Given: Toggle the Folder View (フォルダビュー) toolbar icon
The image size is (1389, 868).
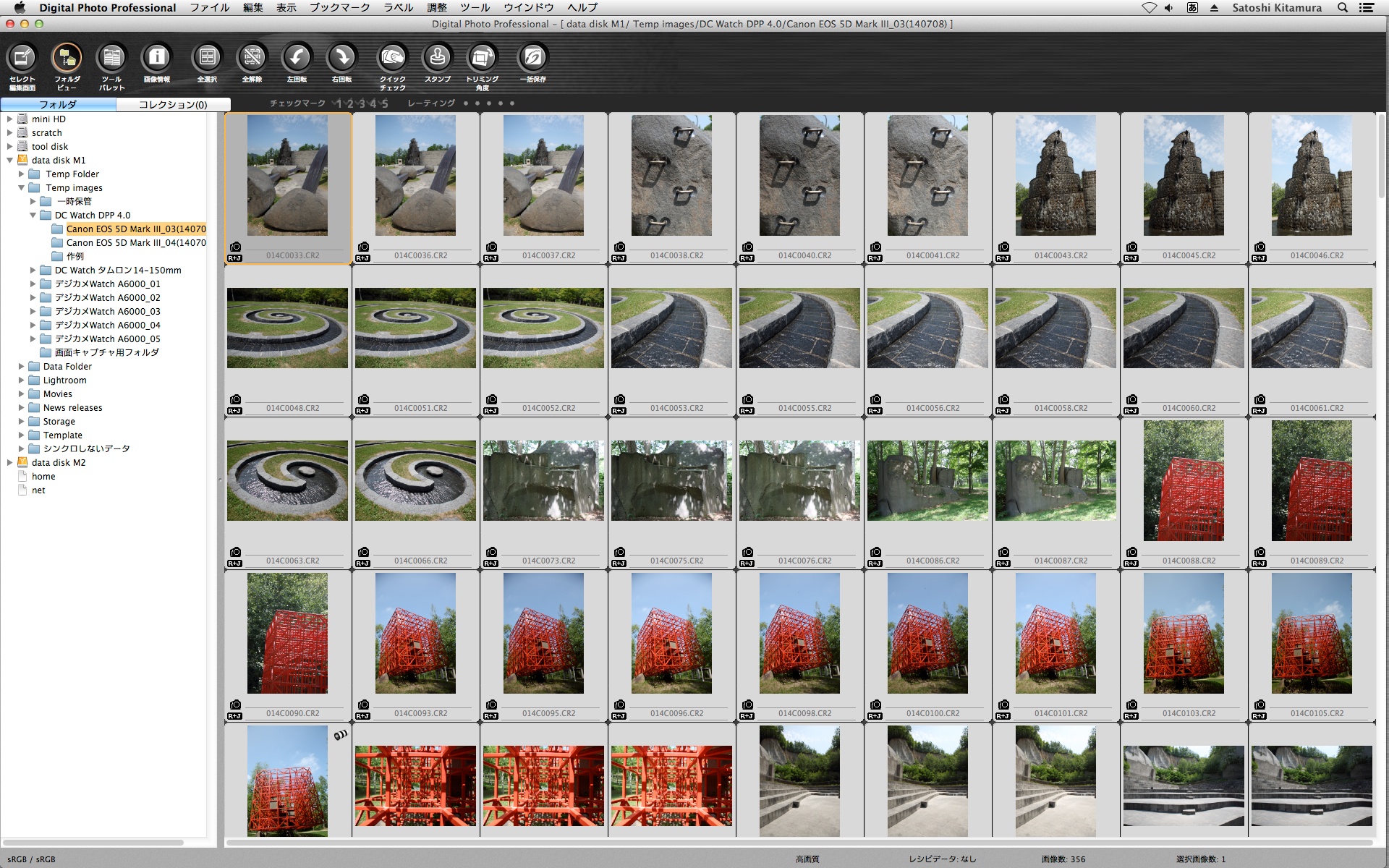Looking at the screenshot, I should pos(67,59).
